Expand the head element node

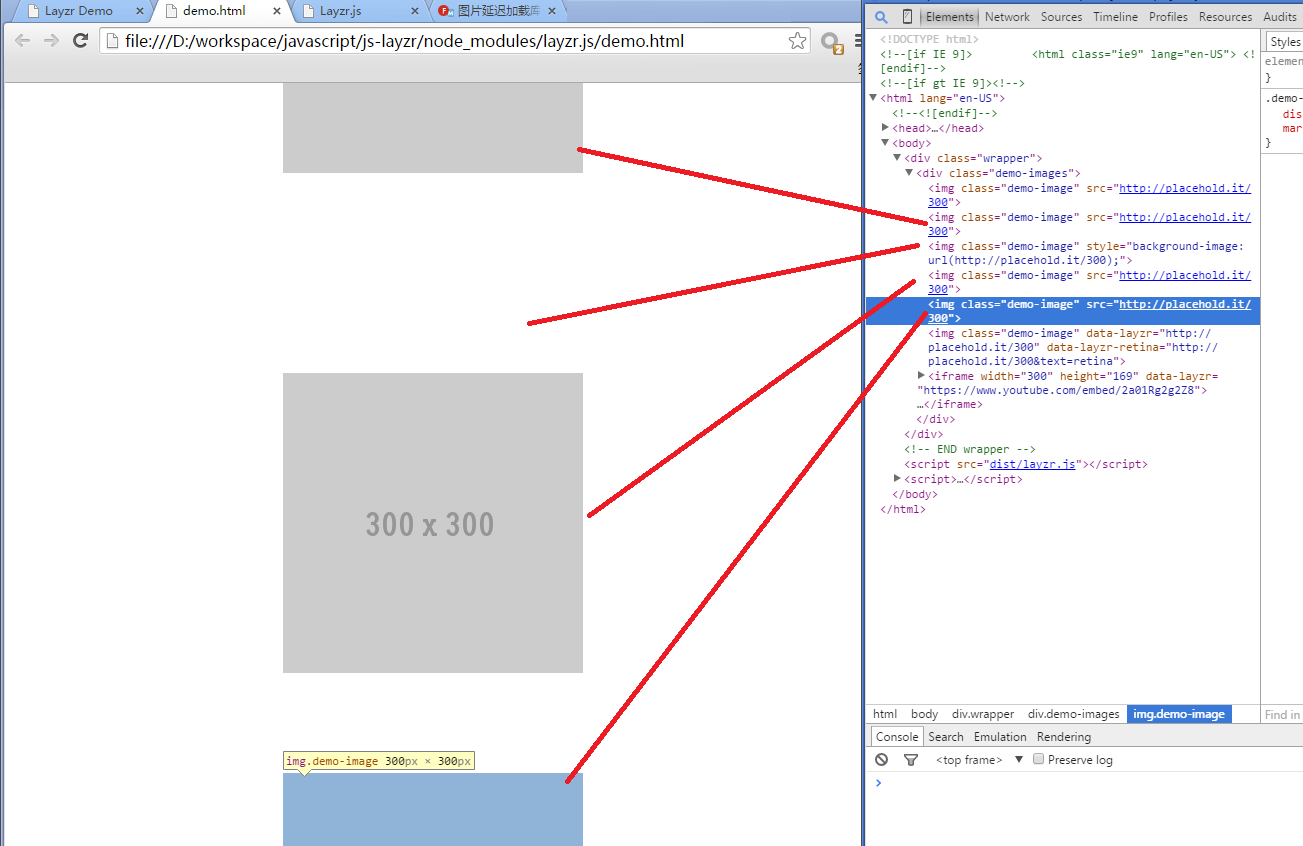pyautogui.click(x=885, y=128)
